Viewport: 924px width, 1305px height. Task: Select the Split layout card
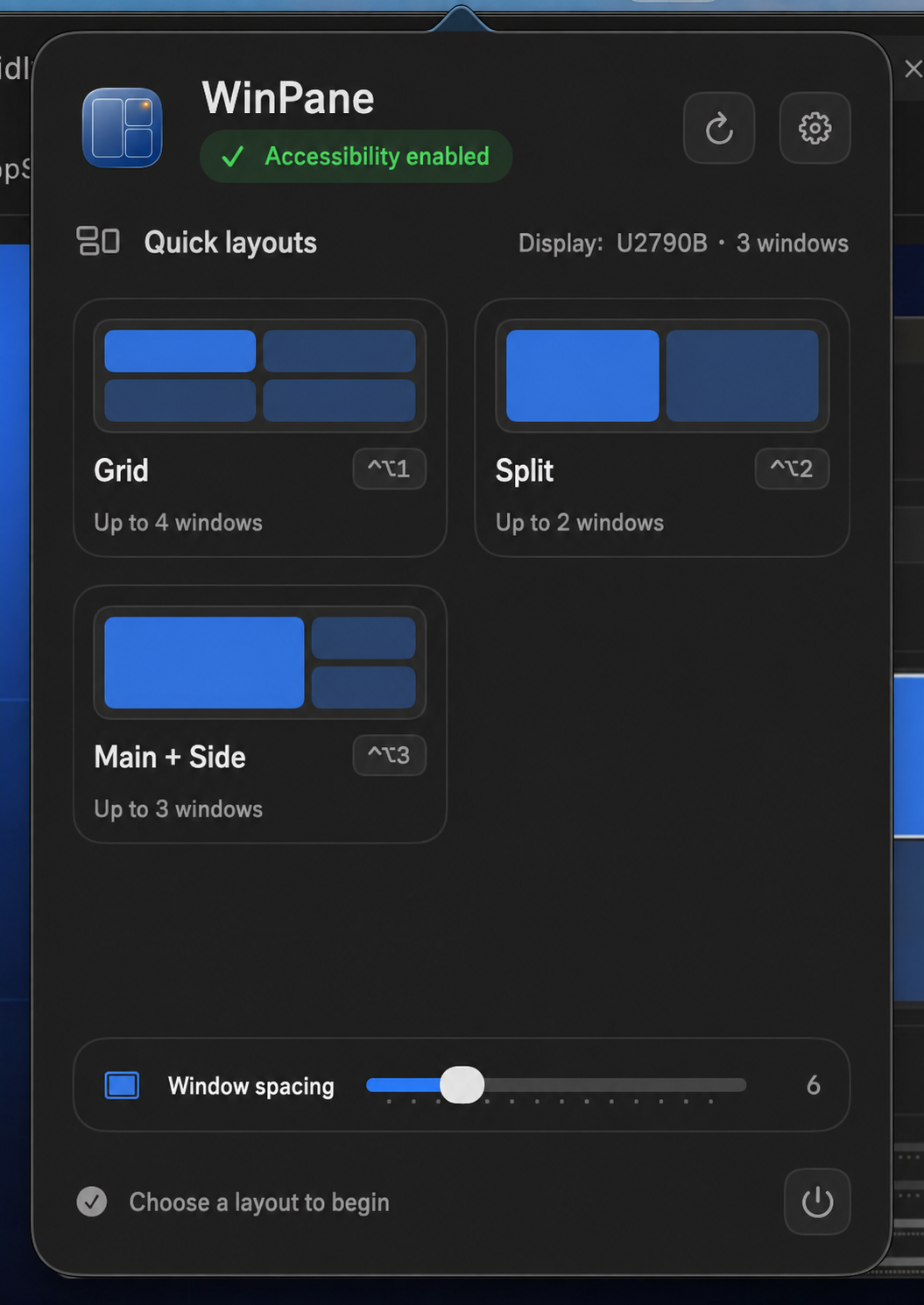tap(662, 427)
